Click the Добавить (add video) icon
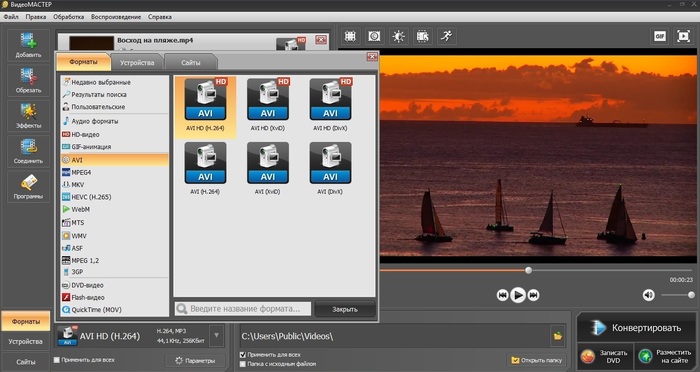 (28, 46)
